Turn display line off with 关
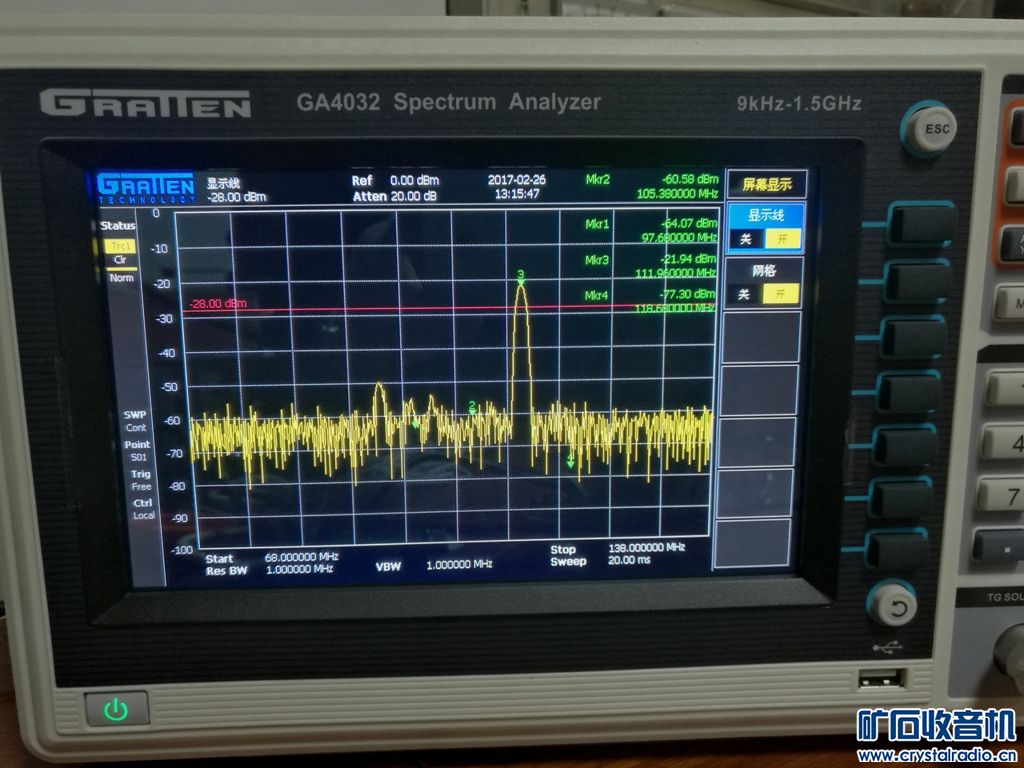 (x=745, y=240)
